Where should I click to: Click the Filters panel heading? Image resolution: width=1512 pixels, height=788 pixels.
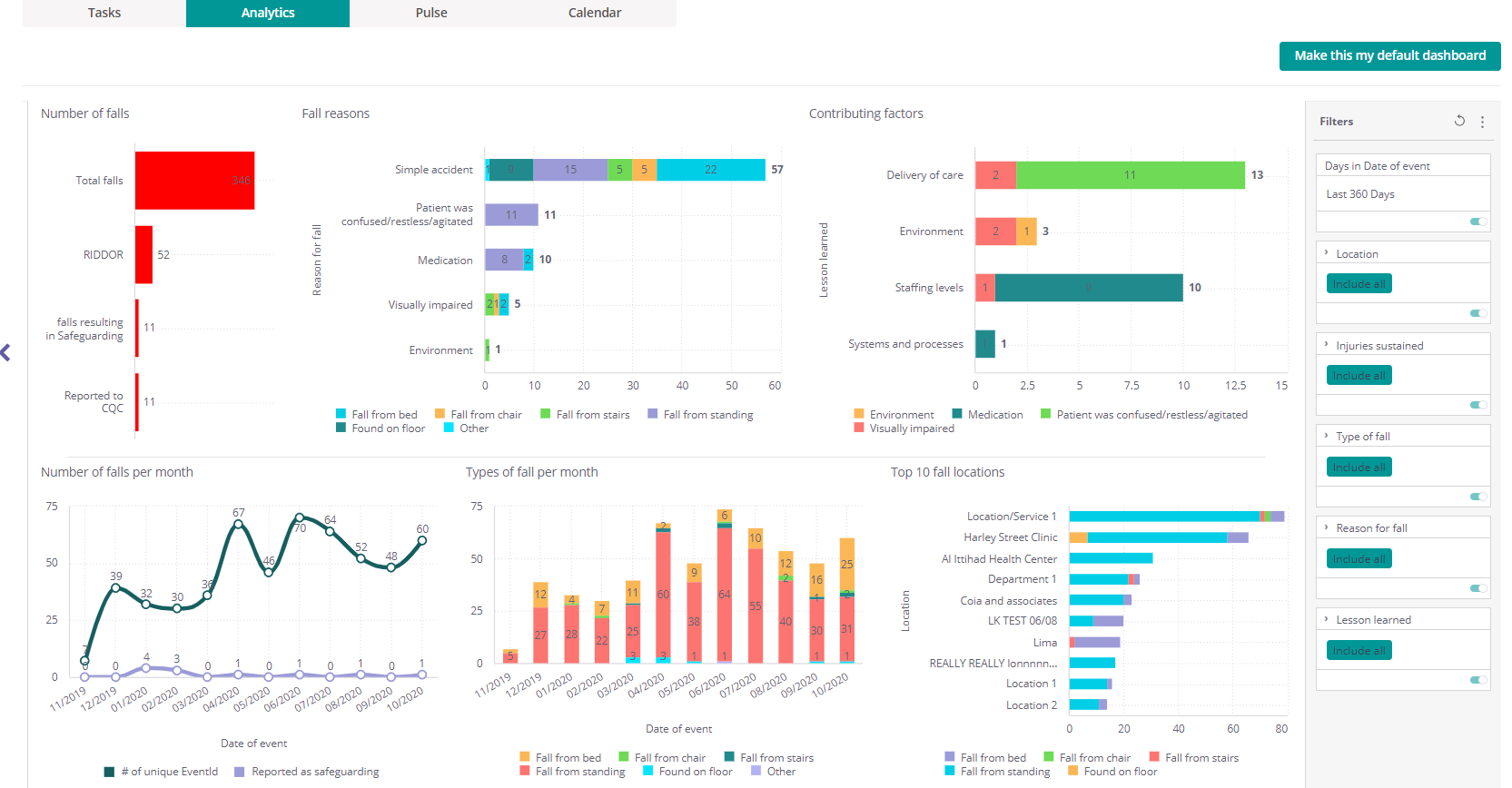click(x=1337, y=122)
